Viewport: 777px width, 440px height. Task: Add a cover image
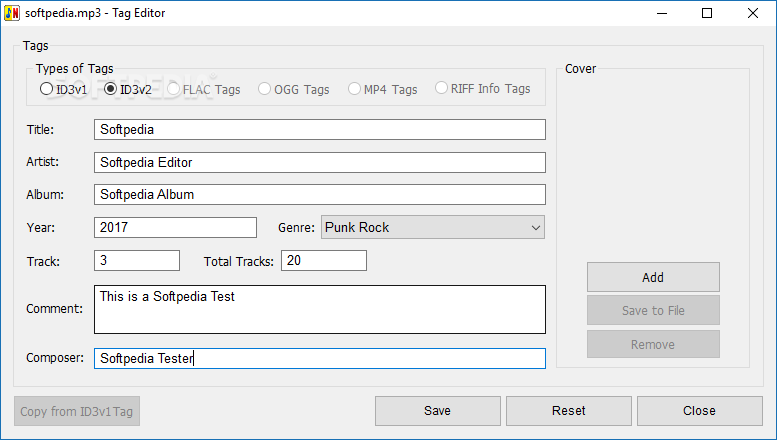653,277
